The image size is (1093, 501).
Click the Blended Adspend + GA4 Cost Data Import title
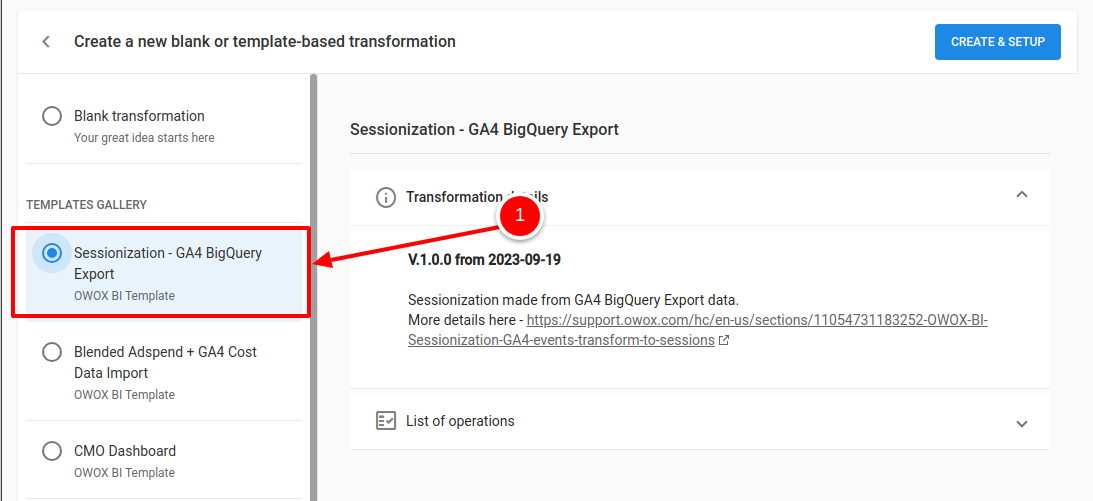[165, 362]
